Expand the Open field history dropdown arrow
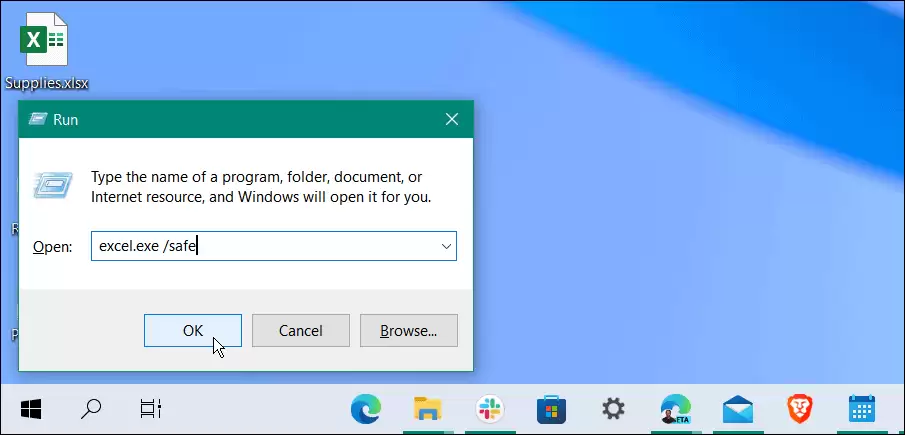The height and width of the screenshot is (435, 905). (446, 246)
